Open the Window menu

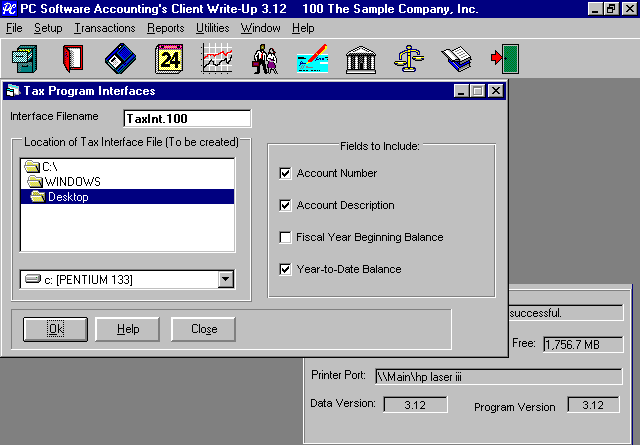(260, 28)
